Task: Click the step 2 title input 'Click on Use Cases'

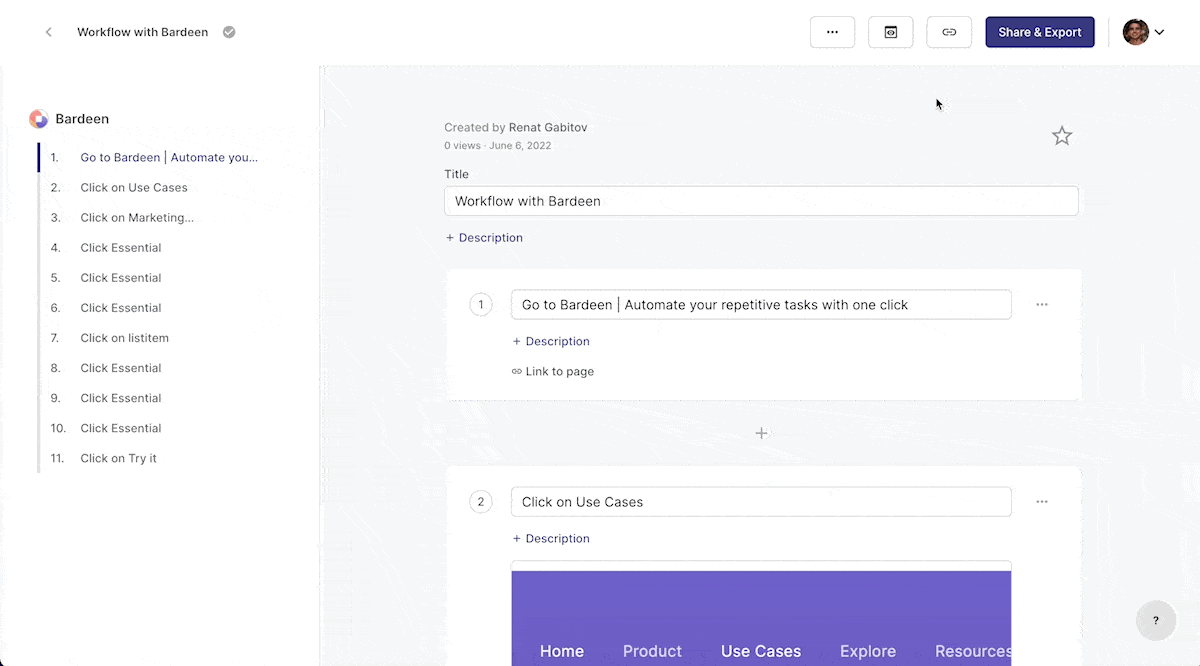Action: pos(761,502)
